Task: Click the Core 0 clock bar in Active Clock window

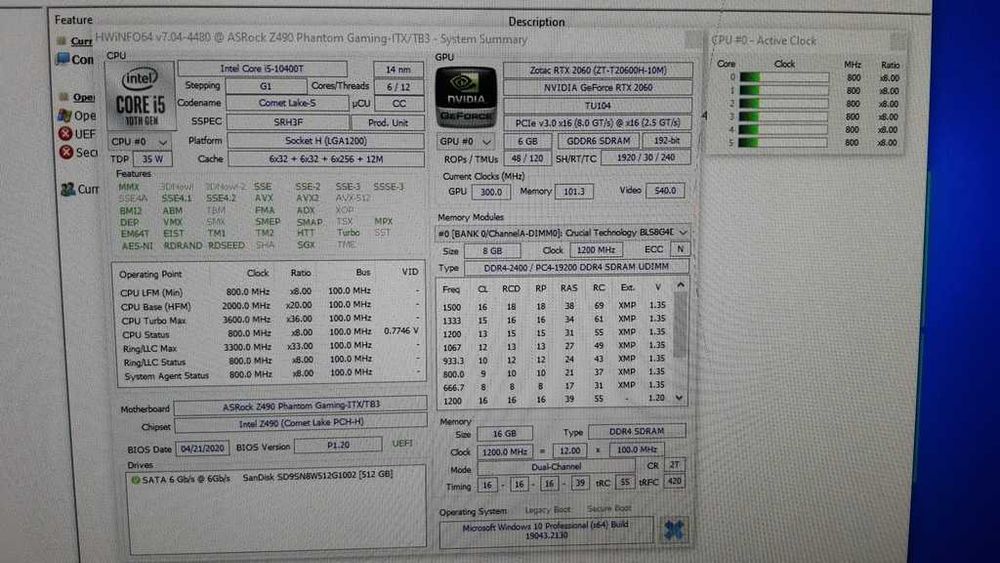Action: 784,77
